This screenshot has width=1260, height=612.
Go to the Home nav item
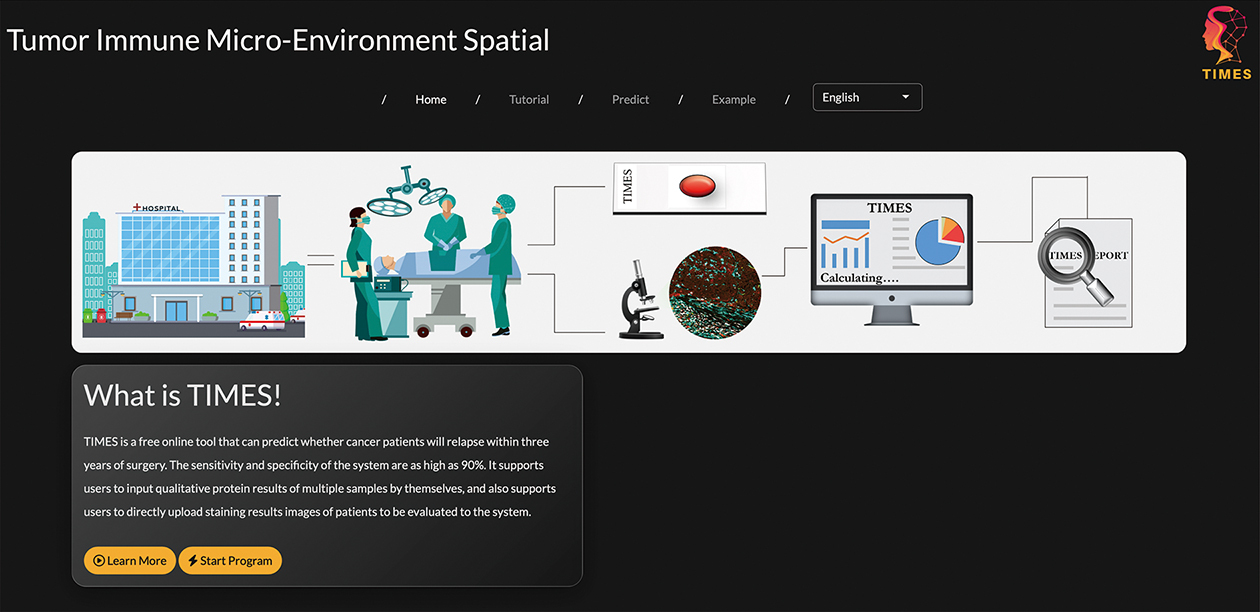point(431,99)
